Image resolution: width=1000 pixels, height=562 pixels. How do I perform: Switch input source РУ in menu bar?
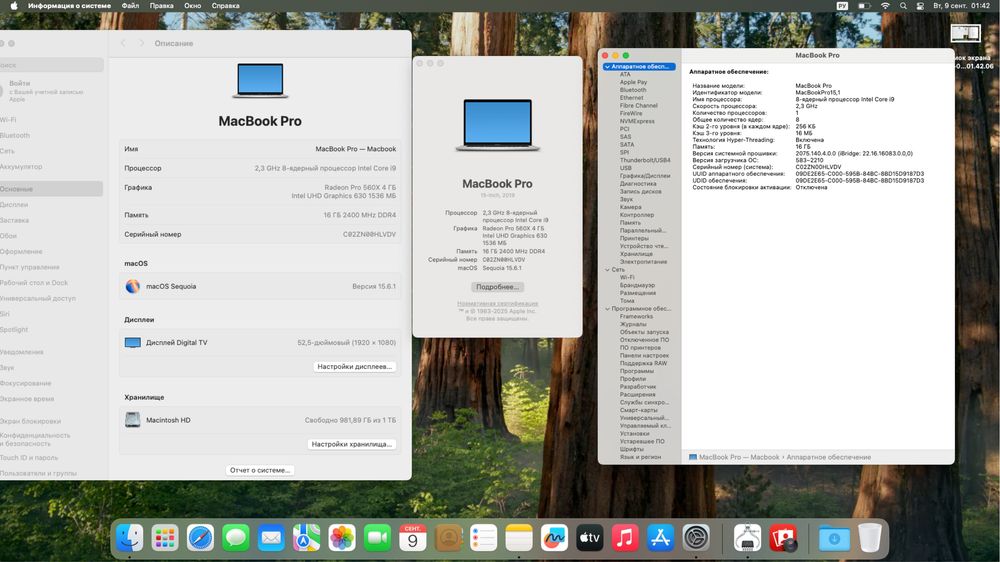point(842,6)
